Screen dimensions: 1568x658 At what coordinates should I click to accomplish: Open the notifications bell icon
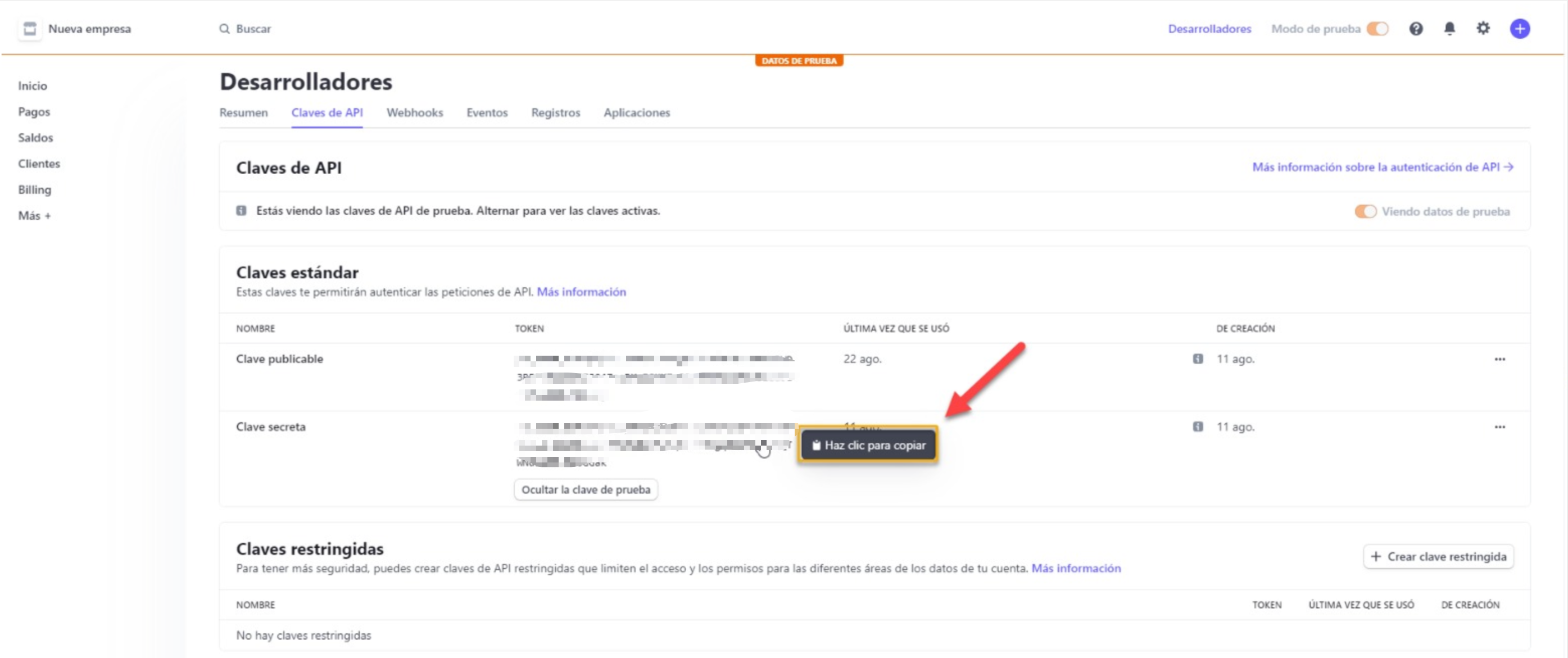tap(1449, 29)
